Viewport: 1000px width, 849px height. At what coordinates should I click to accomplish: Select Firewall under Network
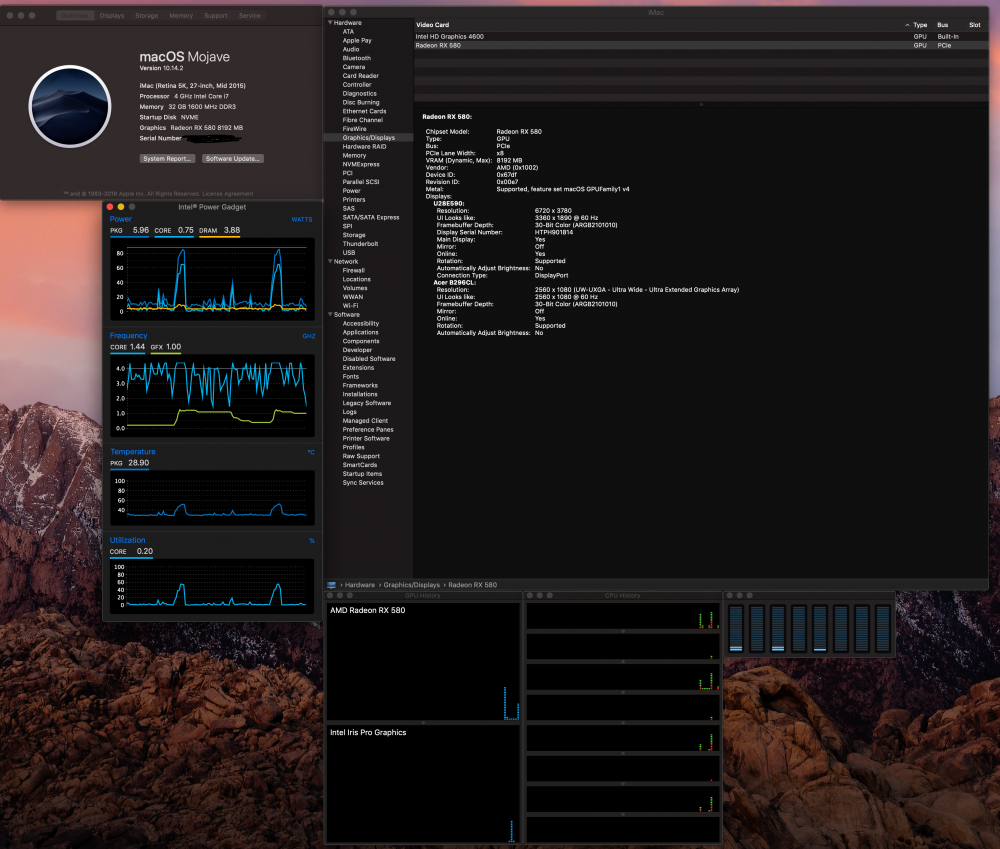point(353,270)
